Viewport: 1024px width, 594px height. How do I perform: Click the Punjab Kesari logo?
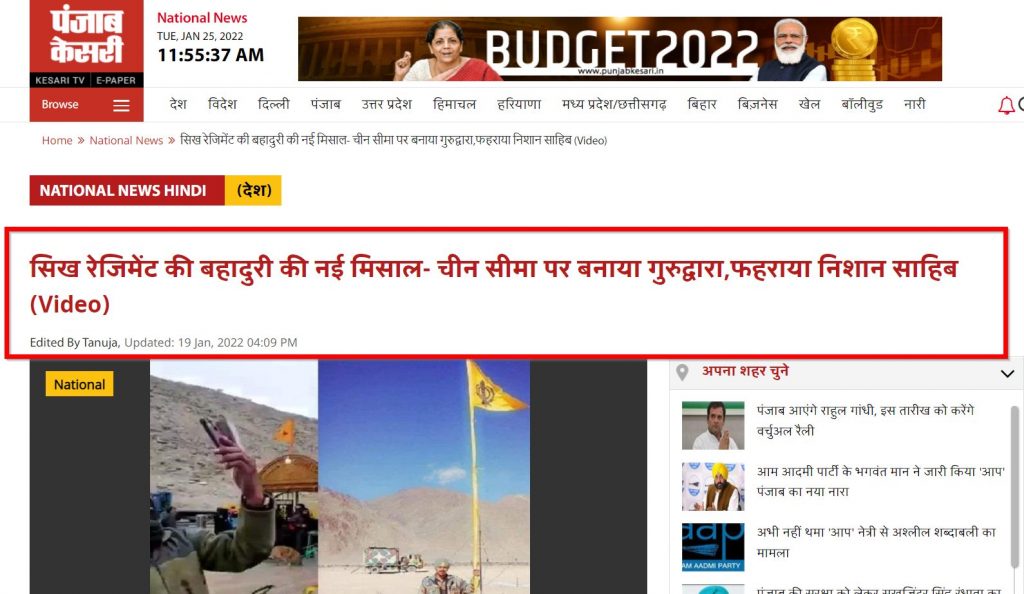[x=86, y=36]
